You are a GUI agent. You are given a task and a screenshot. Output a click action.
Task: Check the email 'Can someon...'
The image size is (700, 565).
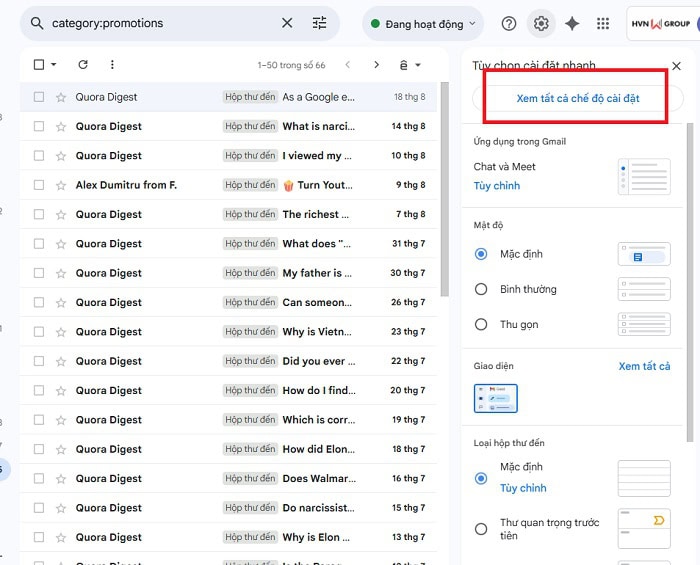[x=39, y=302]
